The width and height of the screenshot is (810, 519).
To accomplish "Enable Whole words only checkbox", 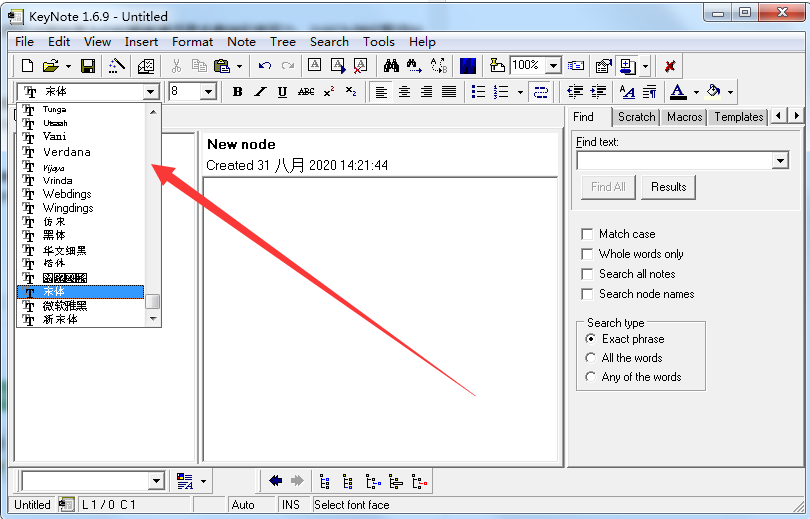I will coord(587,254).
